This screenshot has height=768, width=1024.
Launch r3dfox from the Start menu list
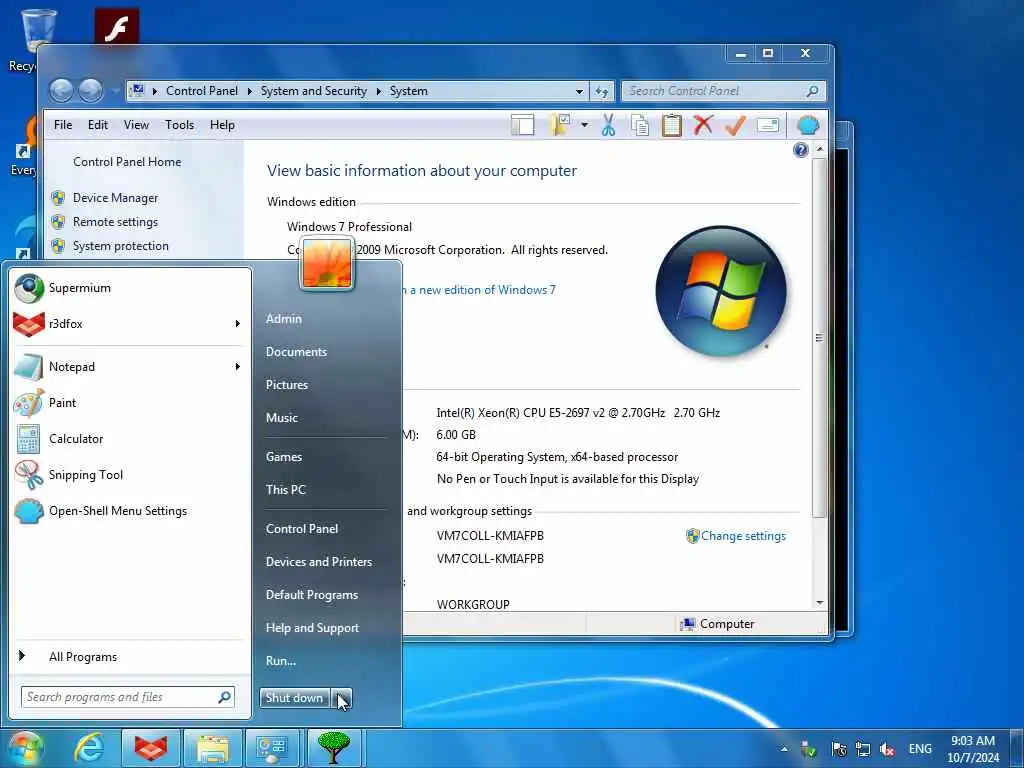pos(121,324)
